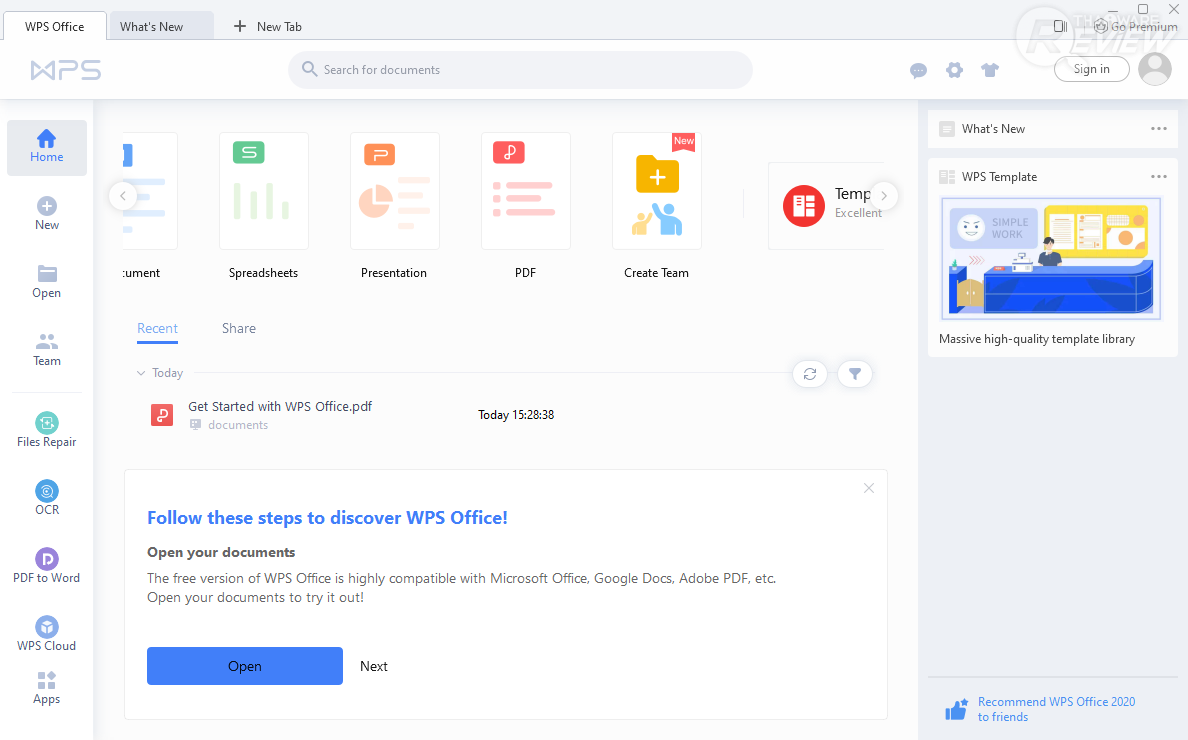Start the PDF to Word converter
The image size is (1188, 740).
[46, 567]
